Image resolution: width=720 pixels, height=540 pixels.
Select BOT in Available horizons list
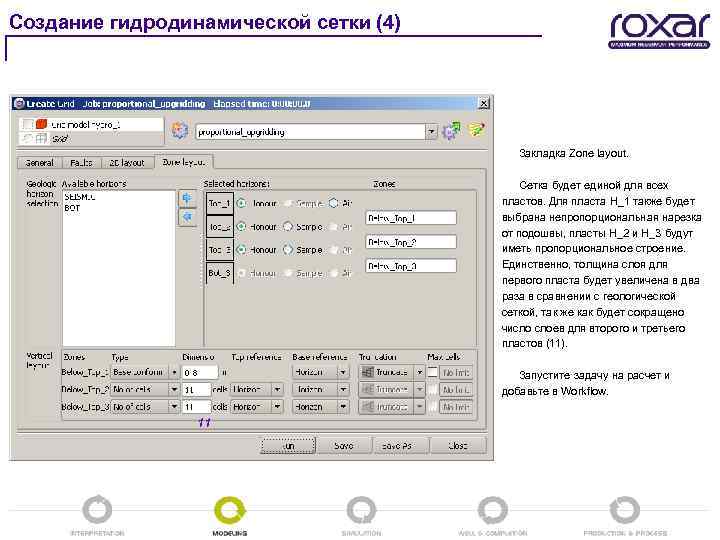(x=72, y=208)
